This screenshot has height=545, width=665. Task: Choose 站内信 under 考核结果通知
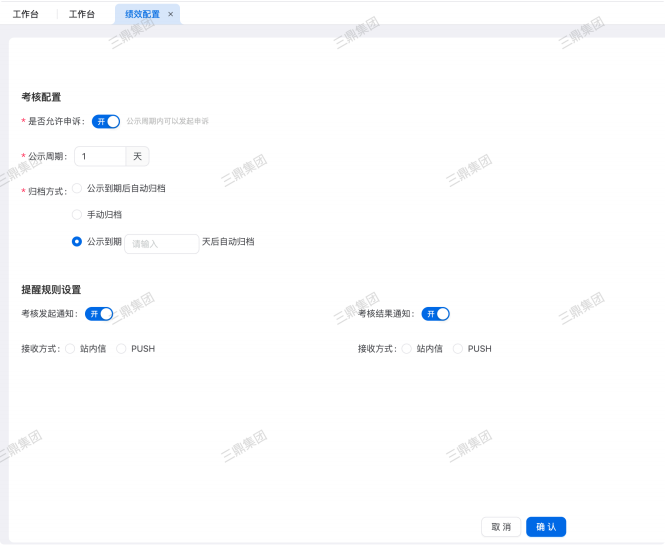point(406,349)
